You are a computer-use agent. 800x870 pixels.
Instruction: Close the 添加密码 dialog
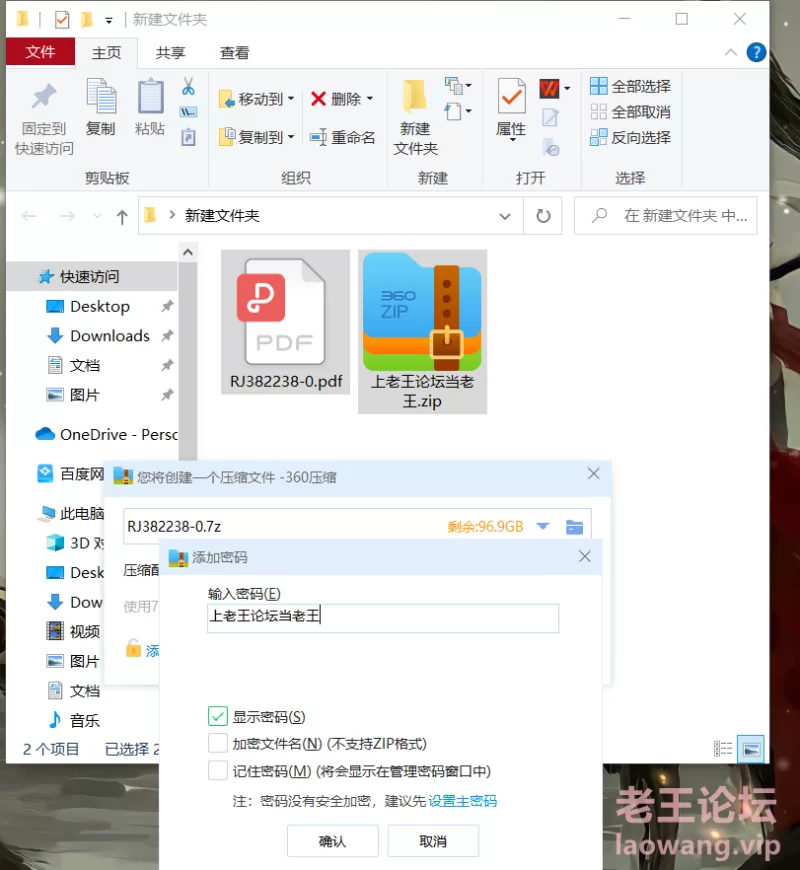tap(585, 557)
